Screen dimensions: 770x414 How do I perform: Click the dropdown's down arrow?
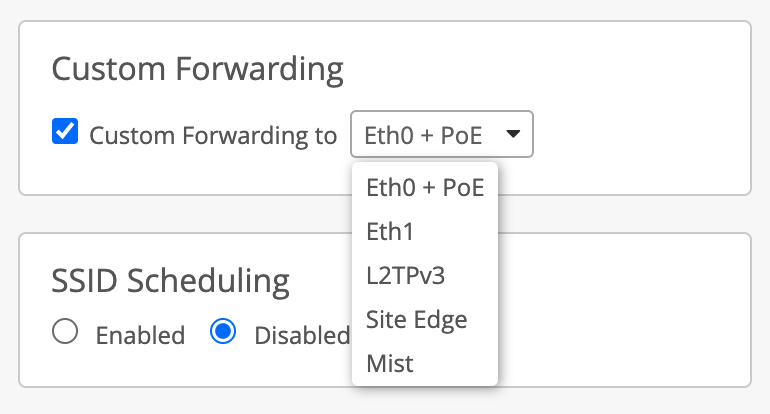coord(513,134)
